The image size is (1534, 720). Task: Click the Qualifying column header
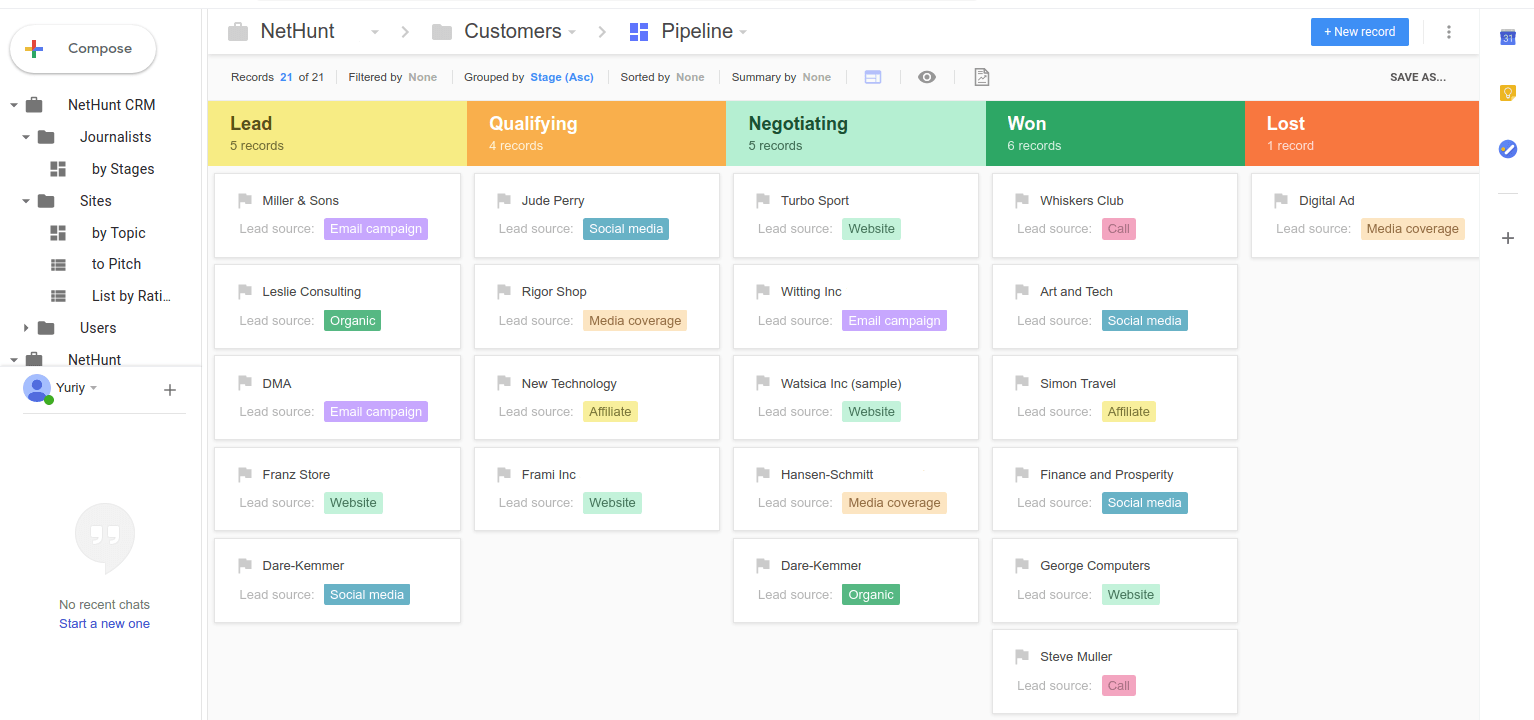[596, 133]
